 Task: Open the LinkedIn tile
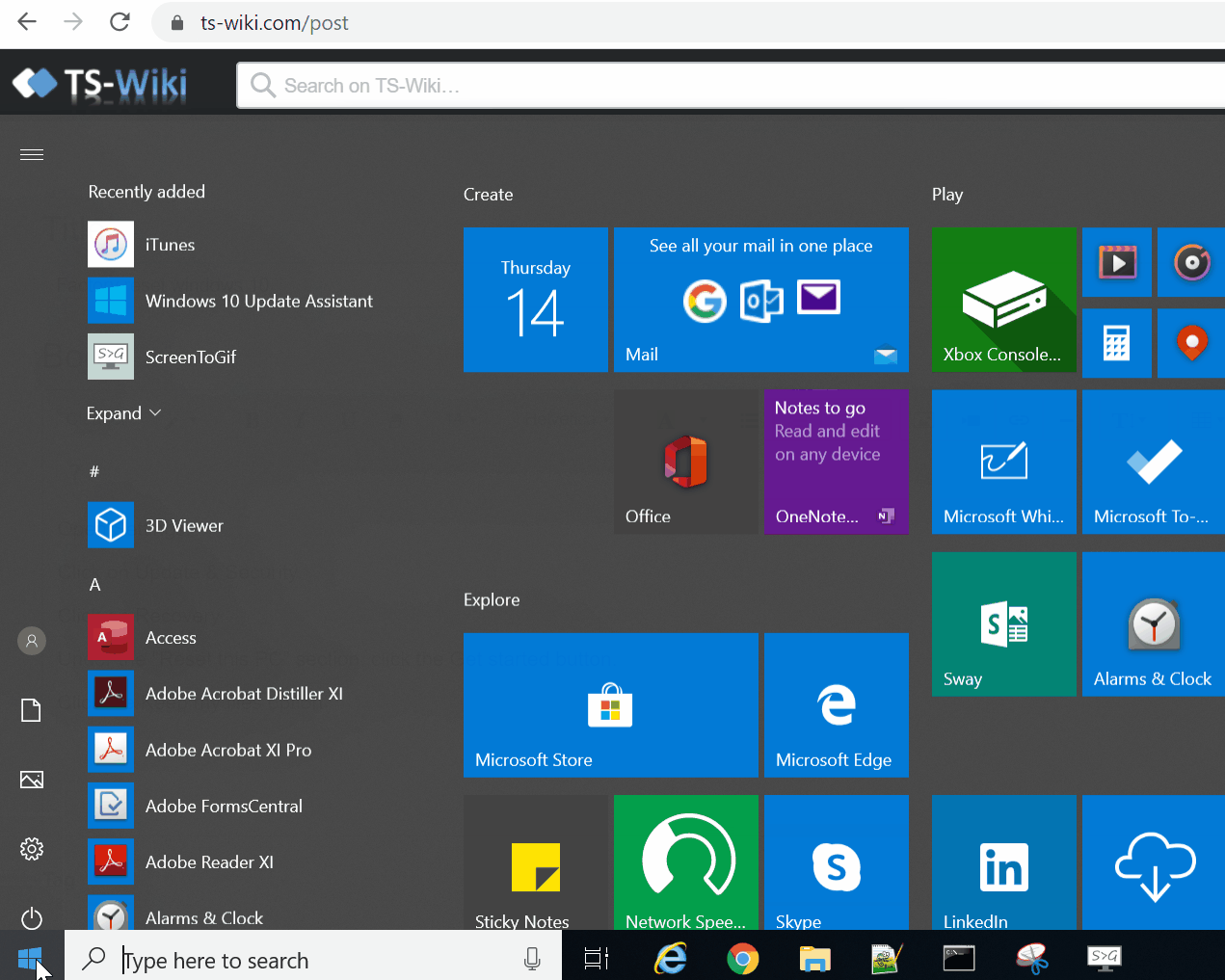(1004, 862)
